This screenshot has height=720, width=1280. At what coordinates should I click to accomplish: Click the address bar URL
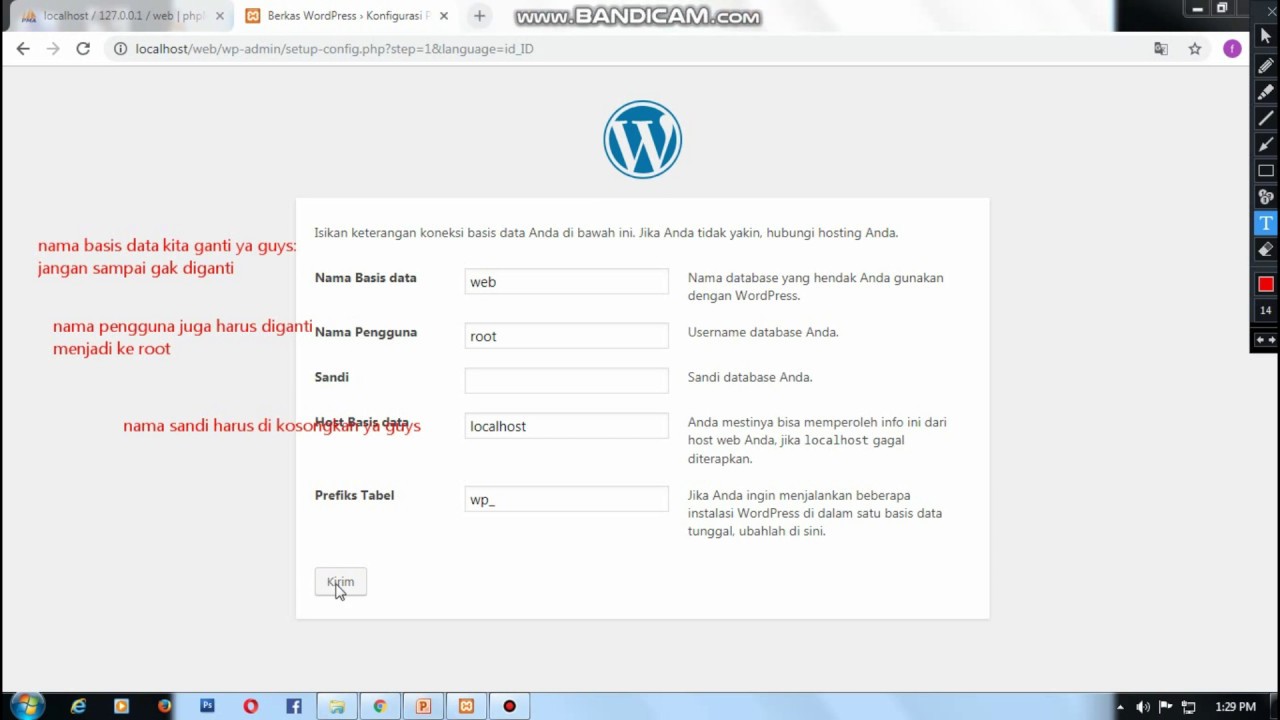point(334,48)
